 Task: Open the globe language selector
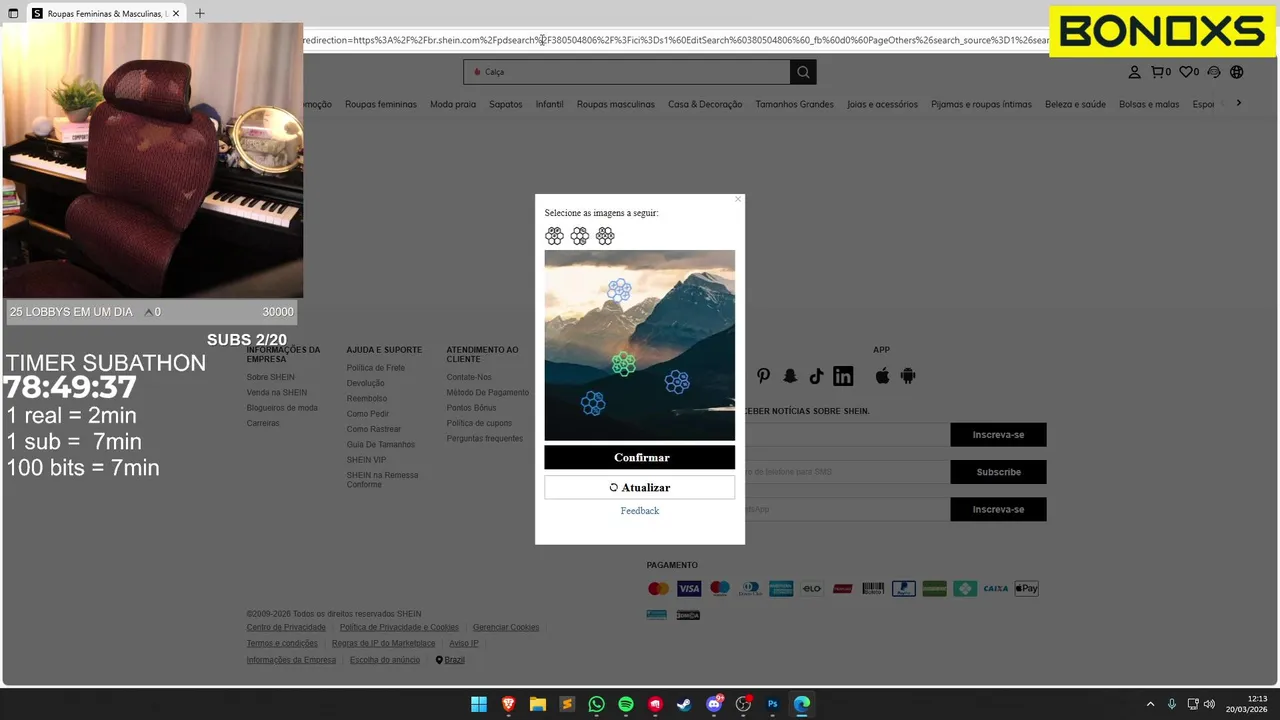[1237, 72]
